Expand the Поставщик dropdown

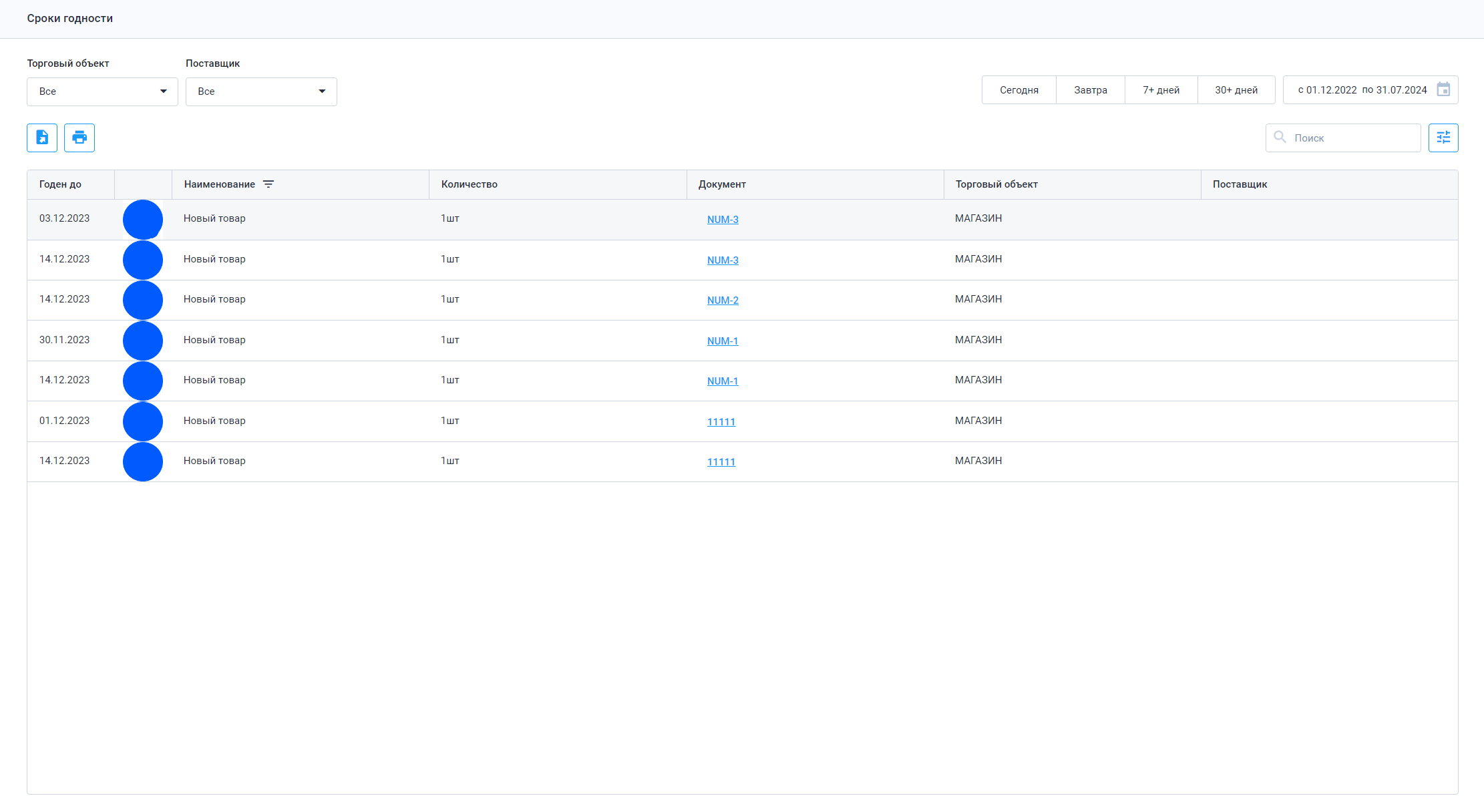tap(261, 91)
